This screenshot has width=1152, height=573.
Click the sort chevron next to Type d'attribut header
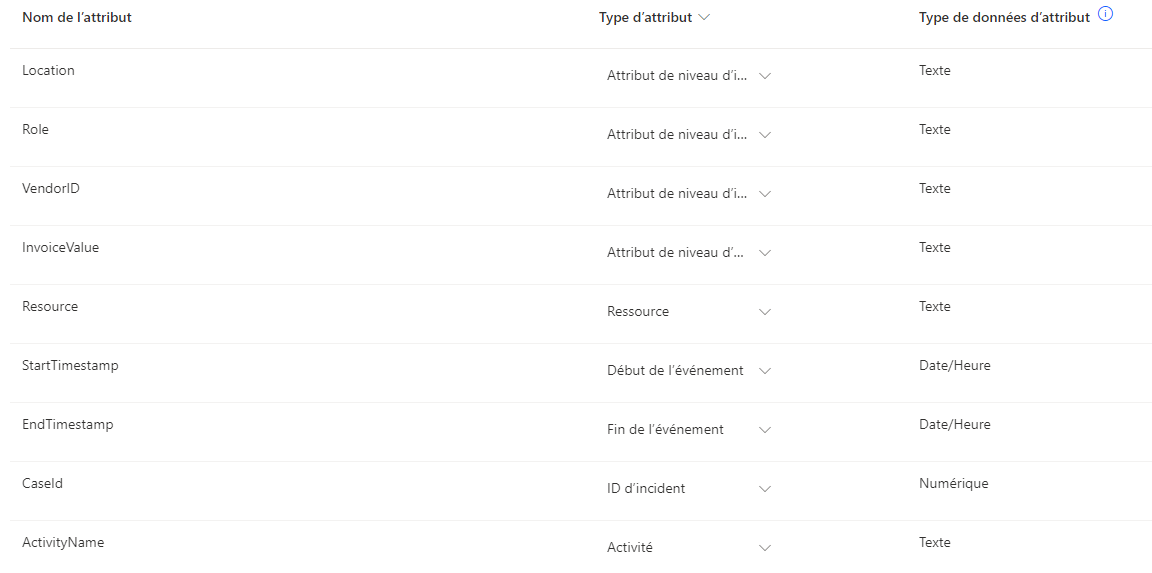point(705,18)
